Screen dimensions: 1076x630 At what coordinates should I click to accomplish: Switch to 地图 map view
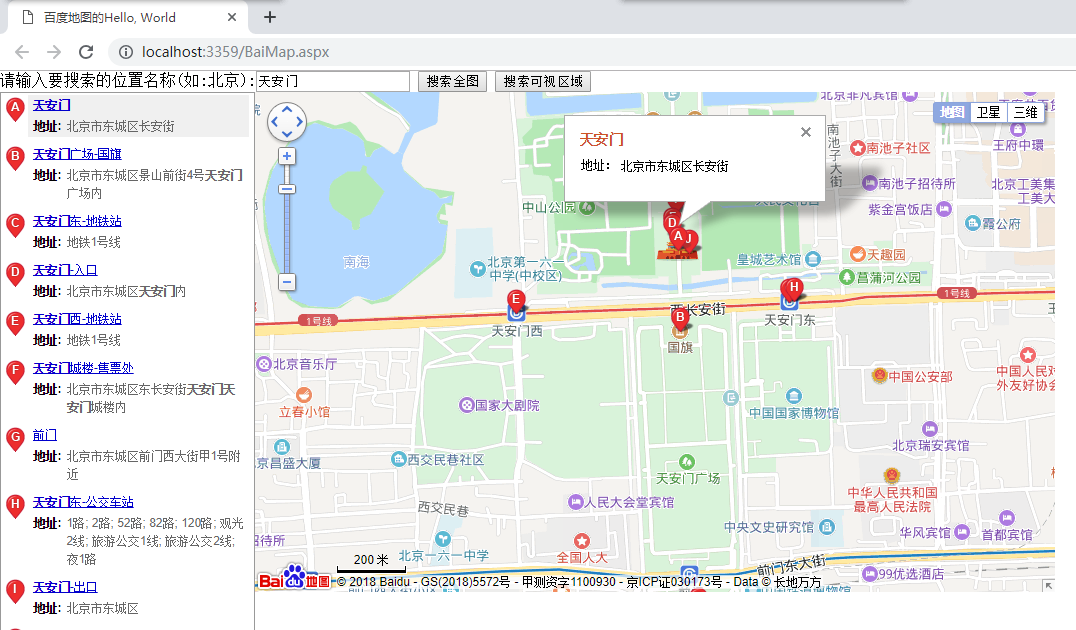[x=952, y=113]
